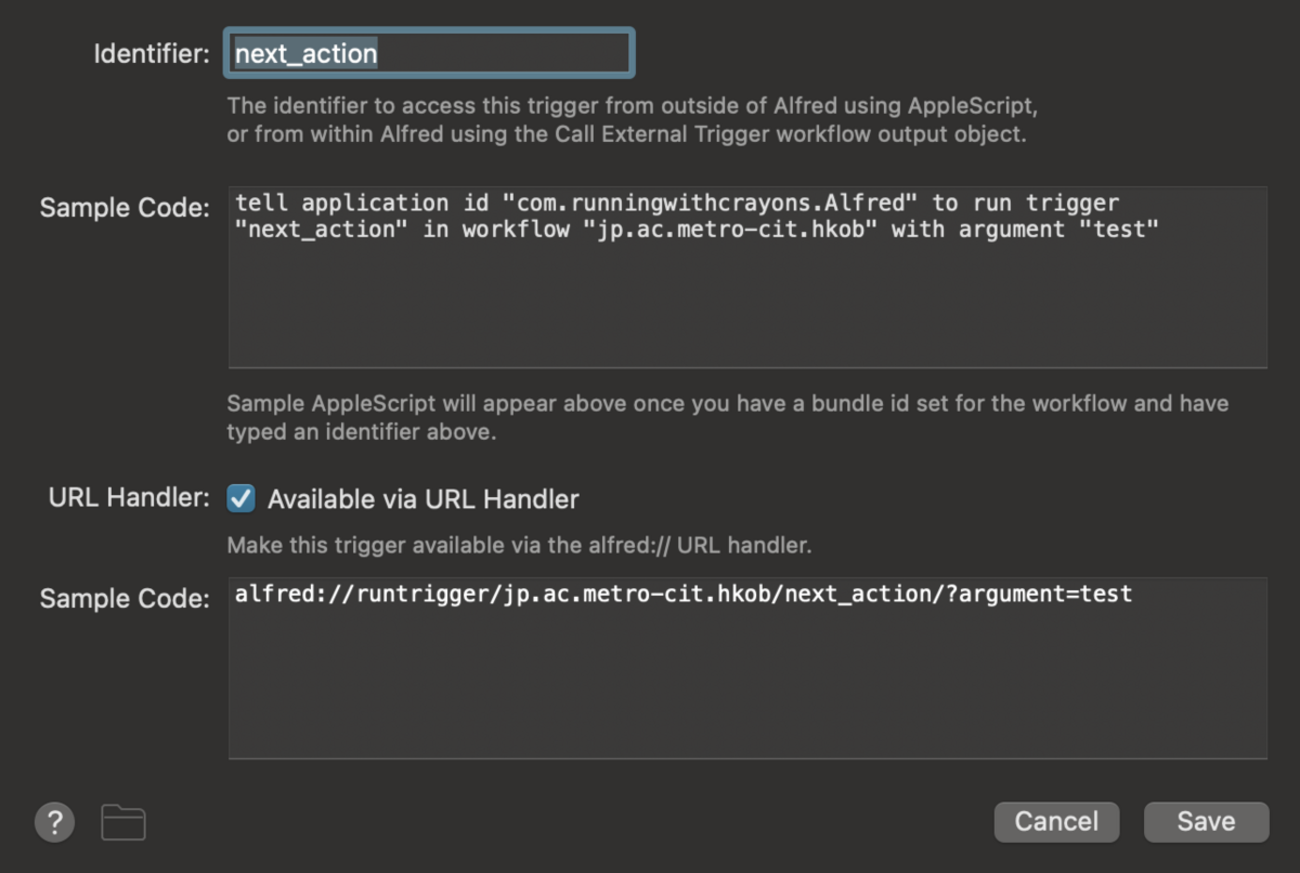The image size is (1300, 873).
Task: Click the alfred:// URL sample code box
Action: click(x=747, y=667)
